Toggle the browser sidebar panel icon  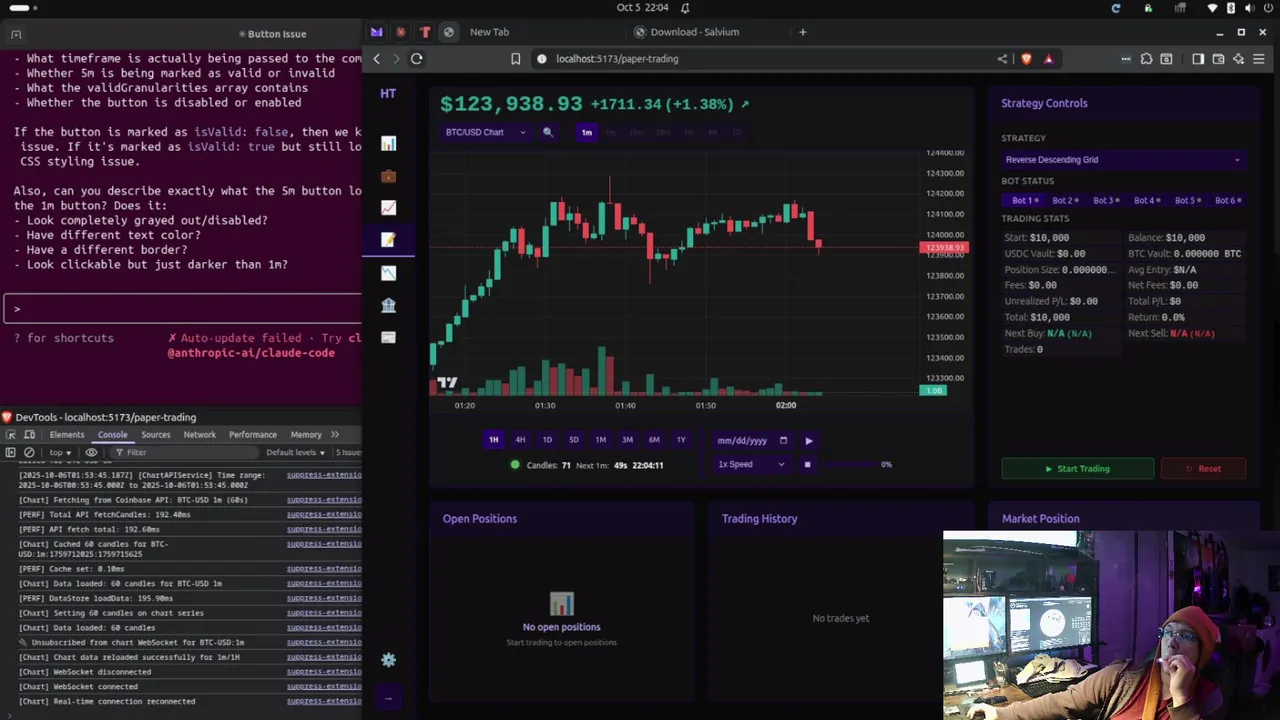pyautogui.click(x=1198, y=59)
